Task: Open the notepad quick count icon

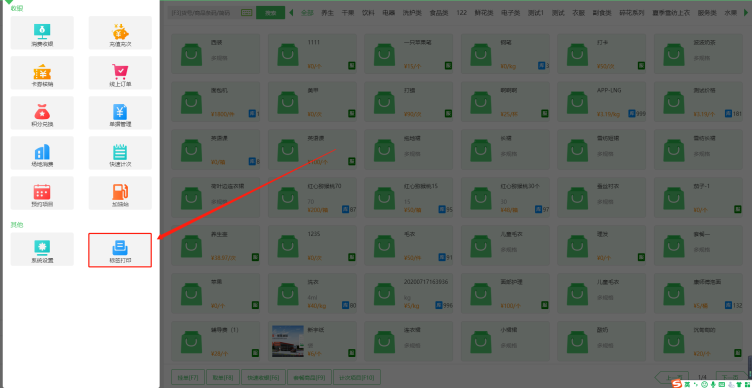Action: [x=120, y=153]
